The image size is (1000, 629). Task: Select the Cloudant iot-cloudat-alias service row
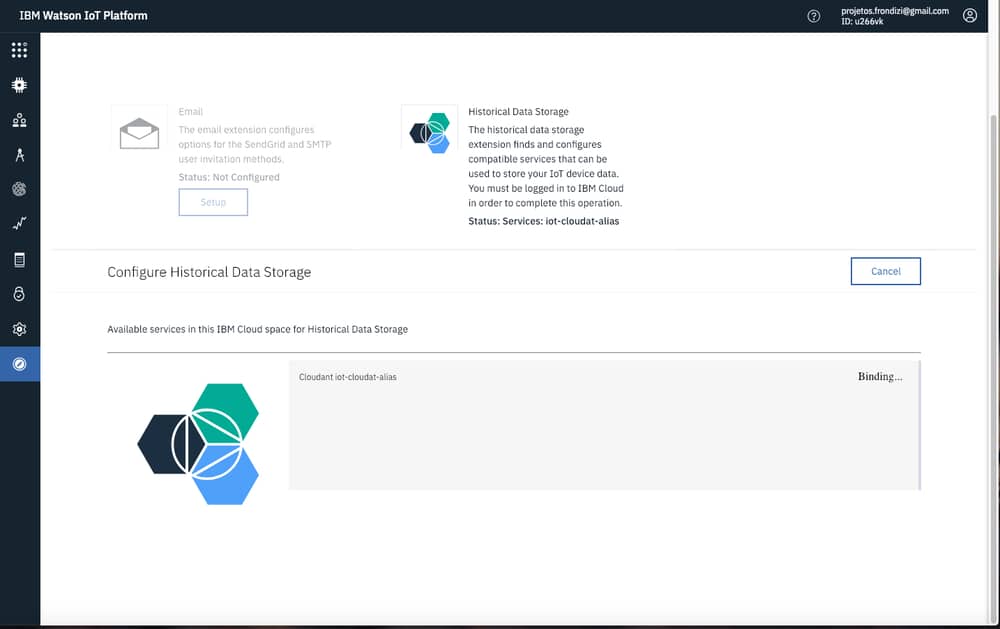(605, 425)
